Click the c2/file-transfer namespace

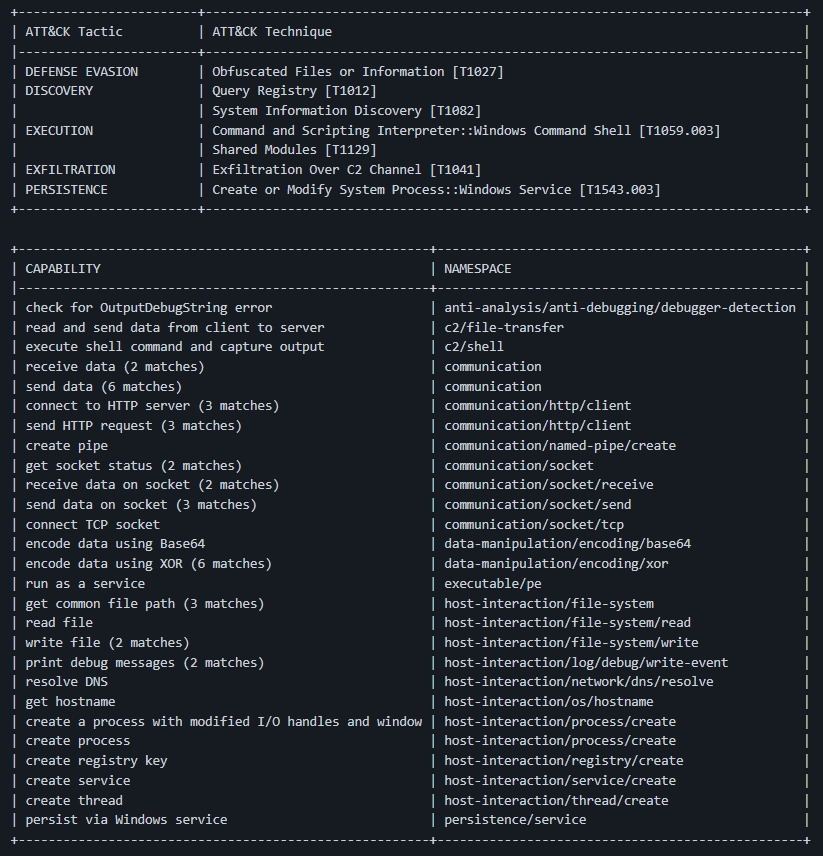coord(504,328)
